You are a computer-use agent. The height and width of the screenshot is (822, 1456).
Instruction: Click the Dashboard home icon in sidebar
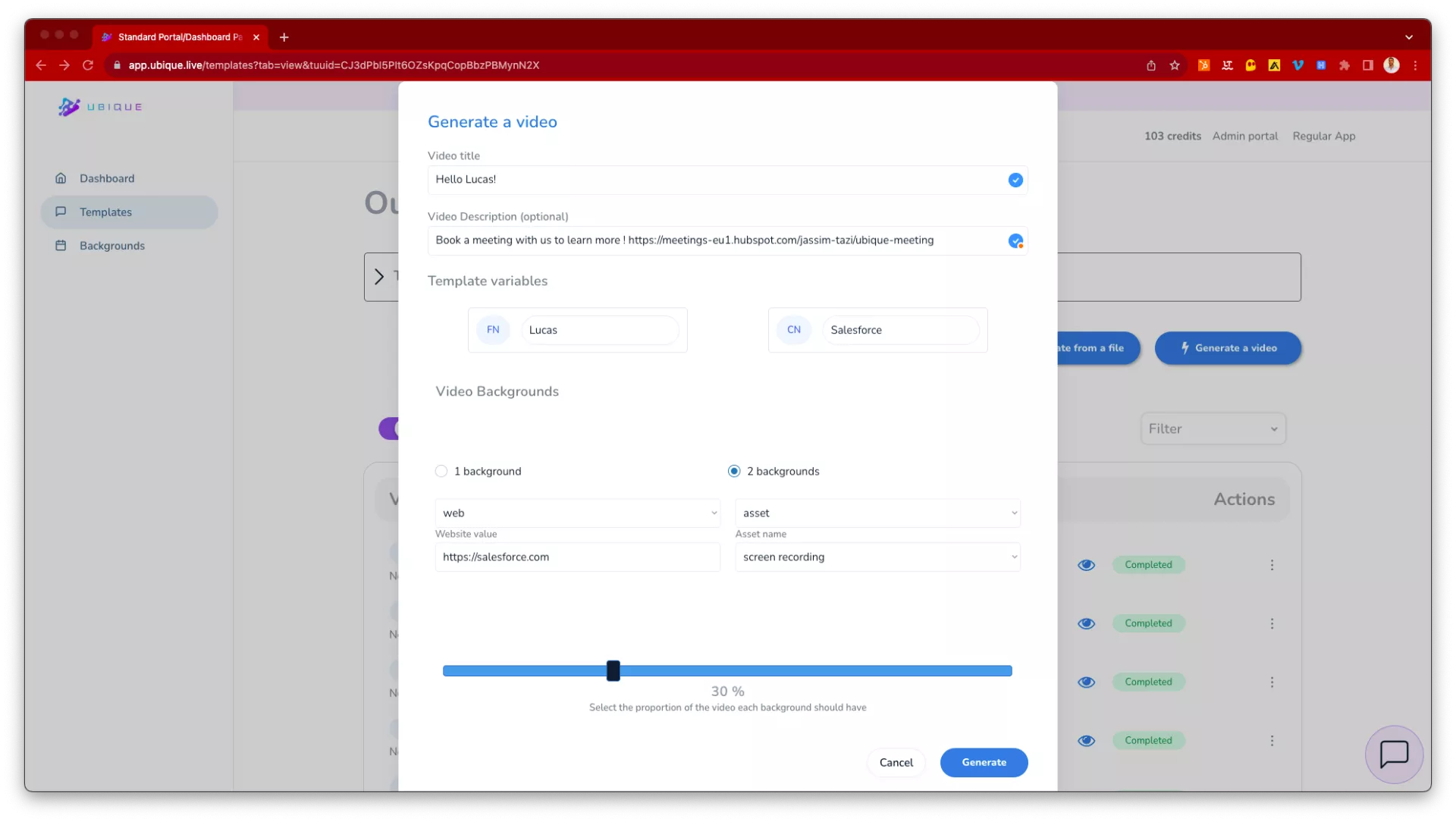pos(61,178)
